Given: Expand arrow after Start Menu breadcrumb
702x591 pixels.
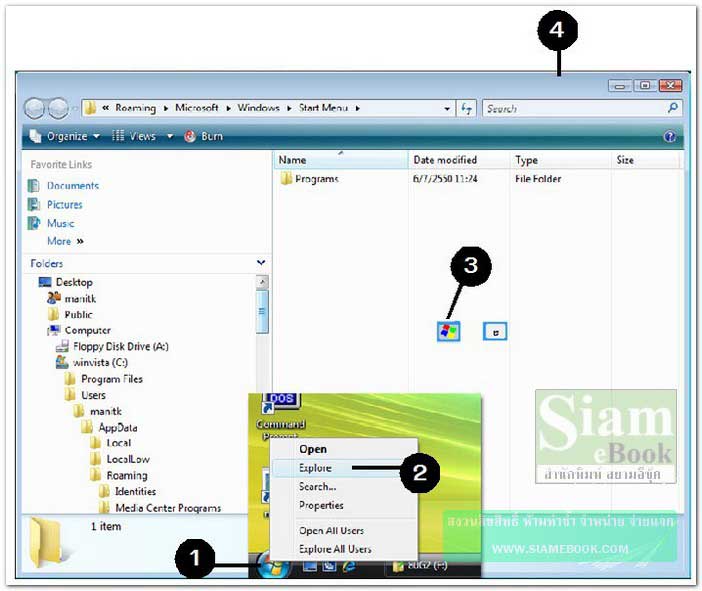Looking at the screenshot, I should [357, 108].
